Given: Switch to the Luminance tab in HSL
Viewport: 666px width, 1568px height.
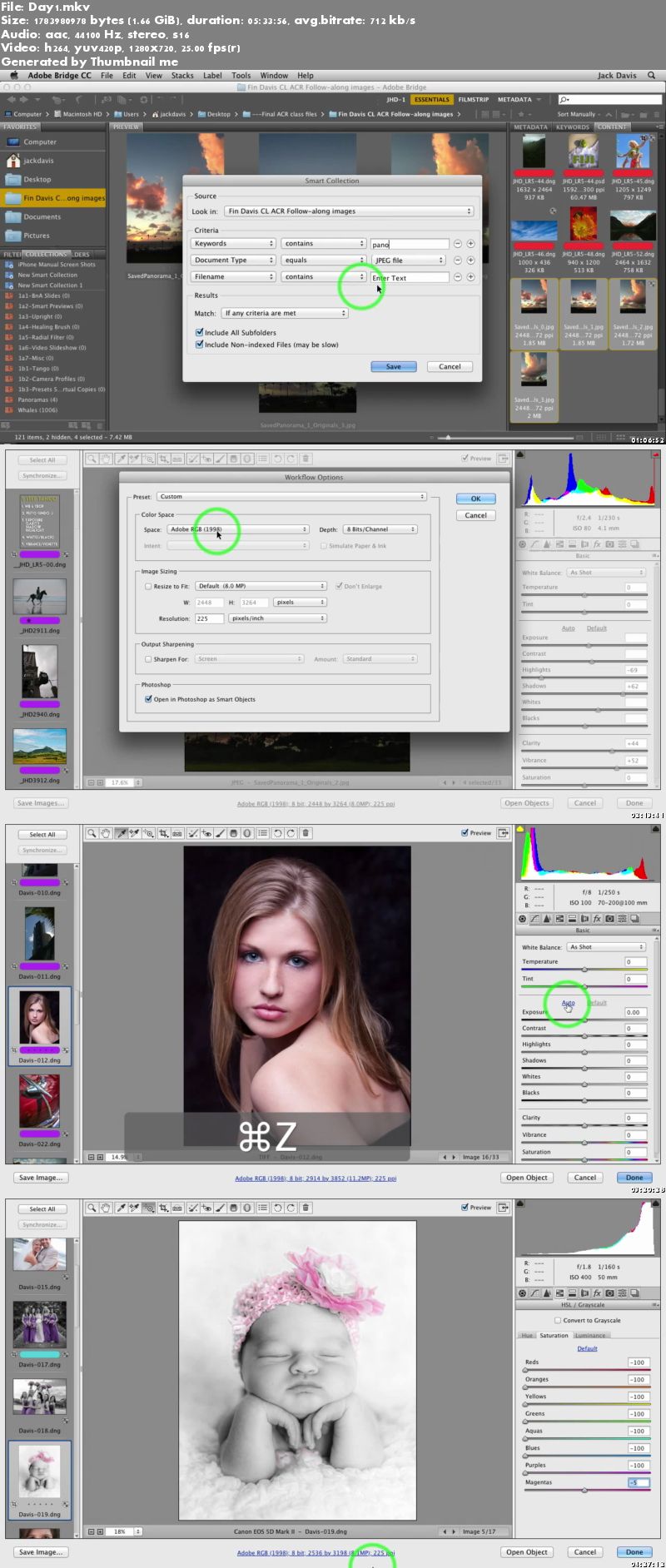Looking at the screenshot, I should tap(589, 1335).
